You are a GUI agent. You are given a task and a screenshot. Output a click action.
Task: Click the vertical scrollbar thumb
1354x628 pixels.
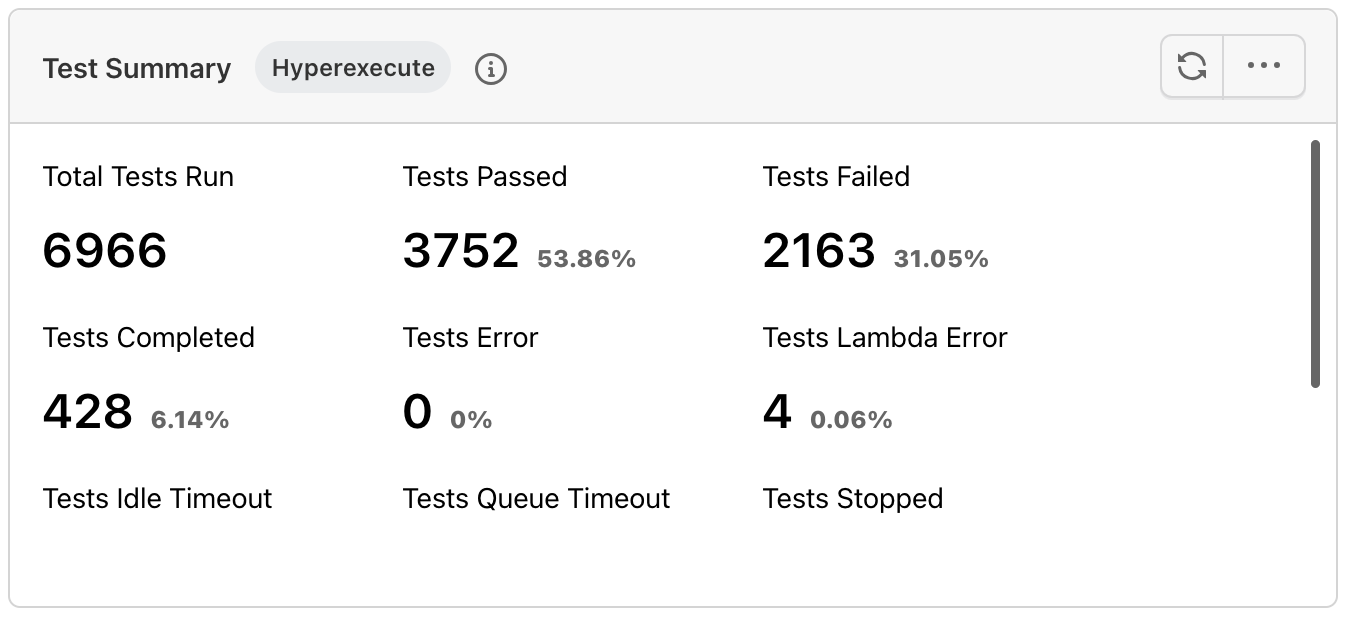click(1315, 263)
